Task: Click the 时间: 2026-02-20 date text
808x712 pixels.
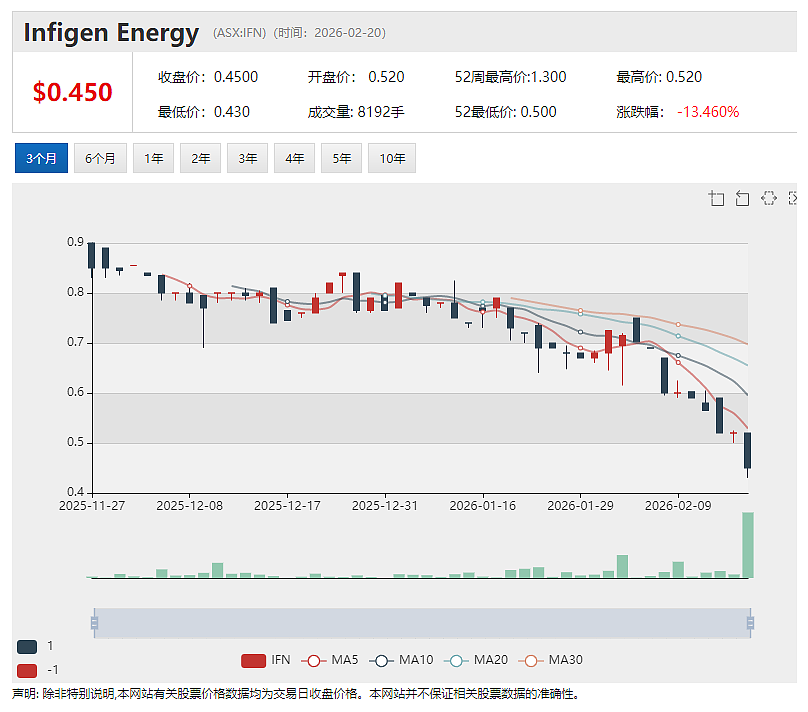Action: (x=330, y=33)
